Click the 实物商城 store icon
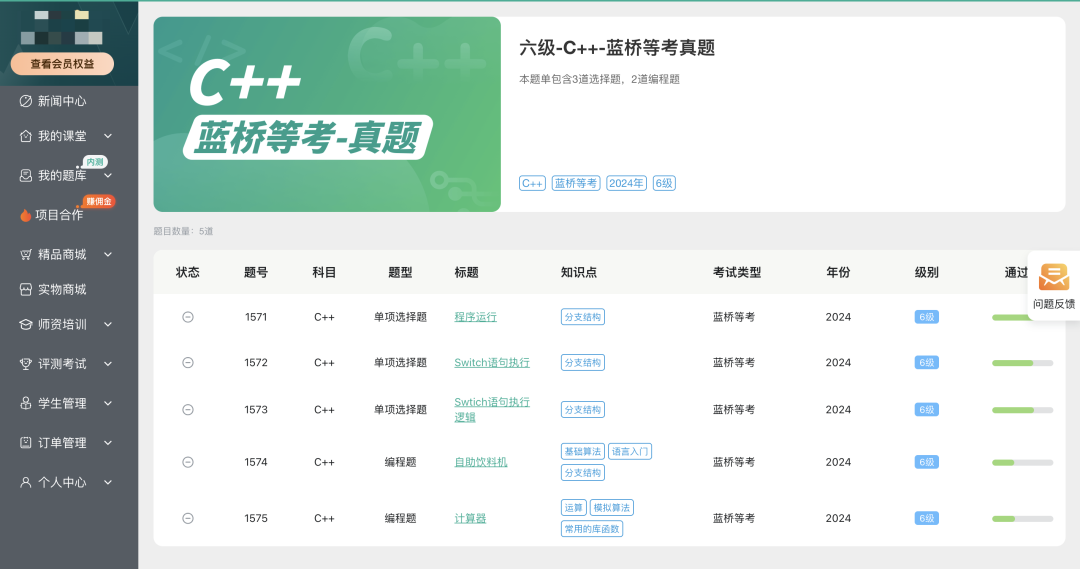Viewport: 1080px width, 569px height. click(25, 289)
